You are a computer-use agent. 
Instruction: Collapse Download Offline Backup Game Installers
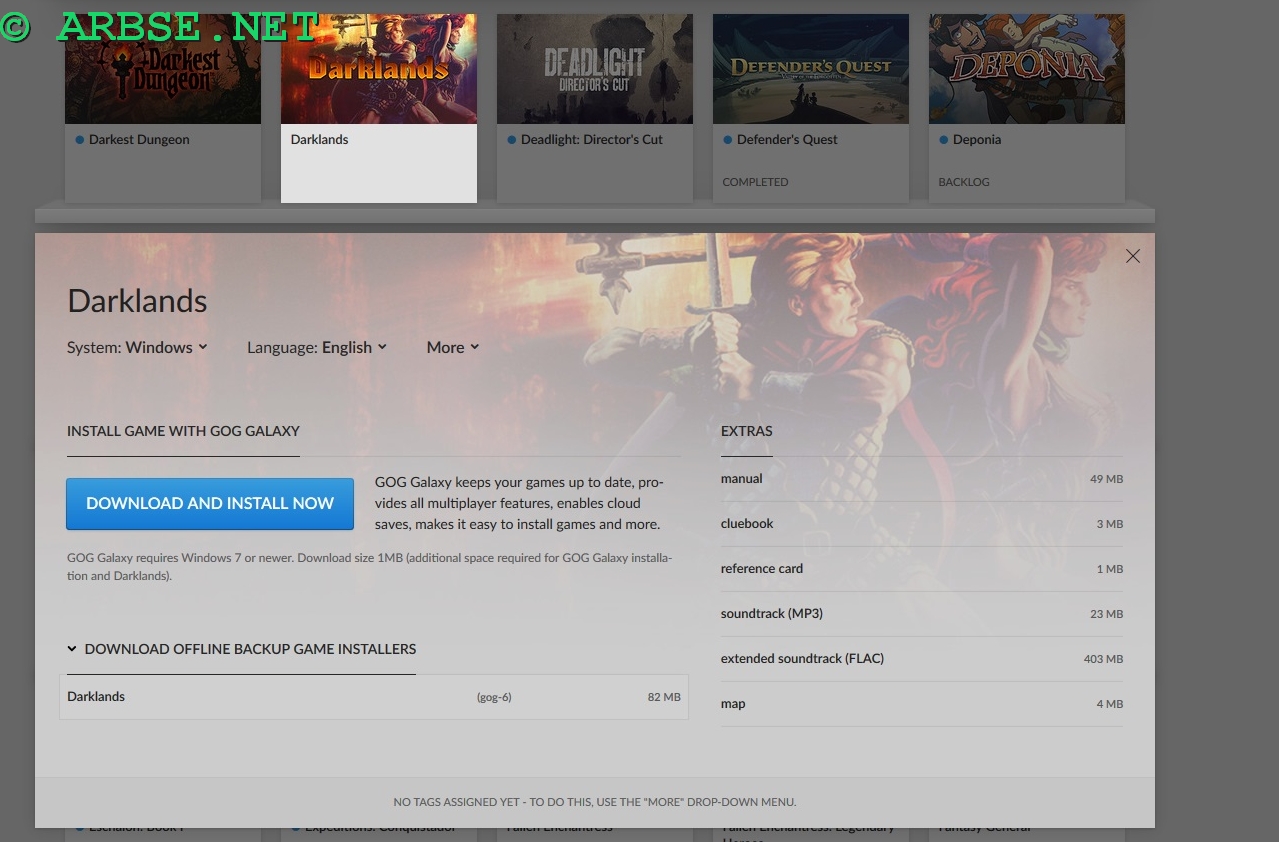241,649
